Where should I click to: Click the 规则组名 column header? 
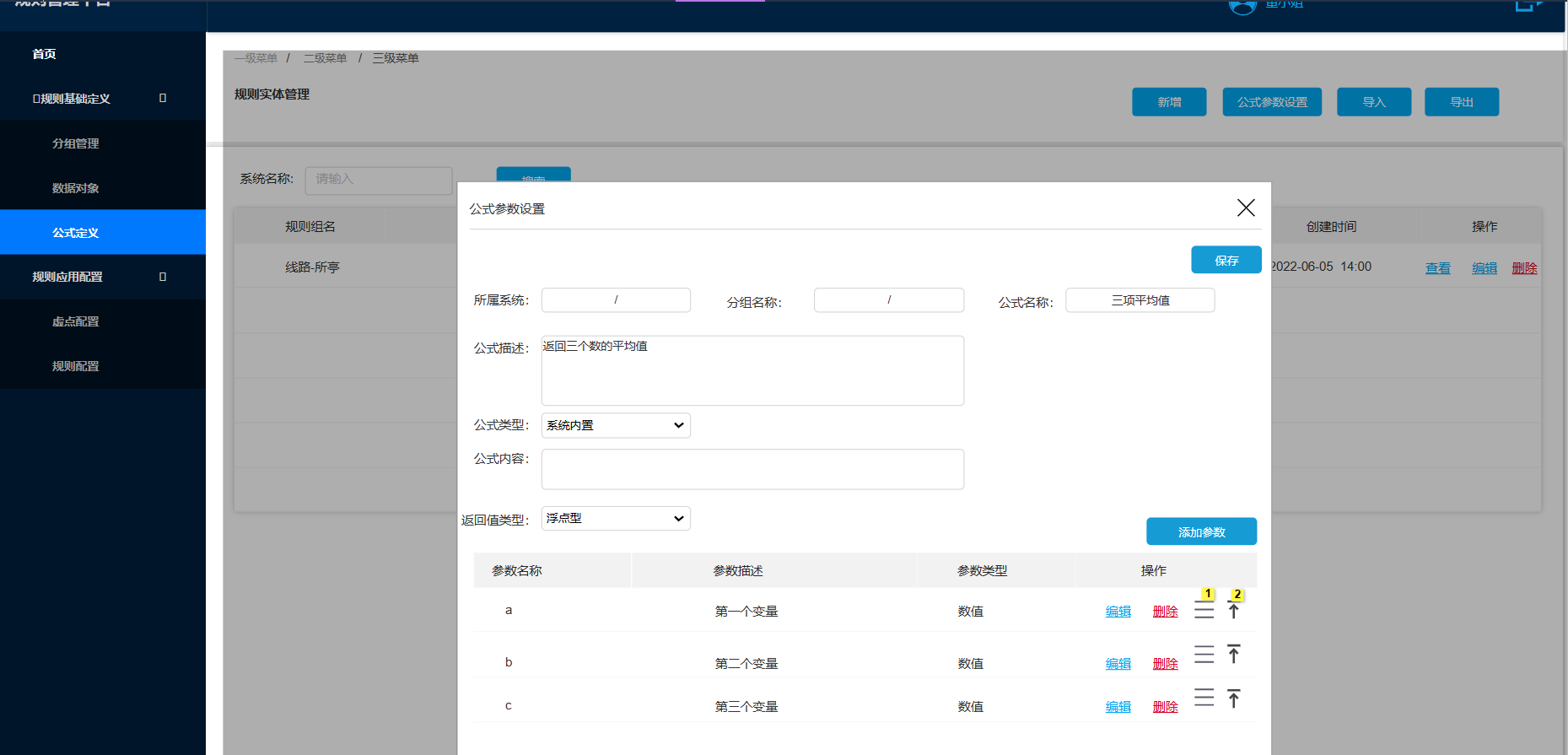tap(310, 227)
